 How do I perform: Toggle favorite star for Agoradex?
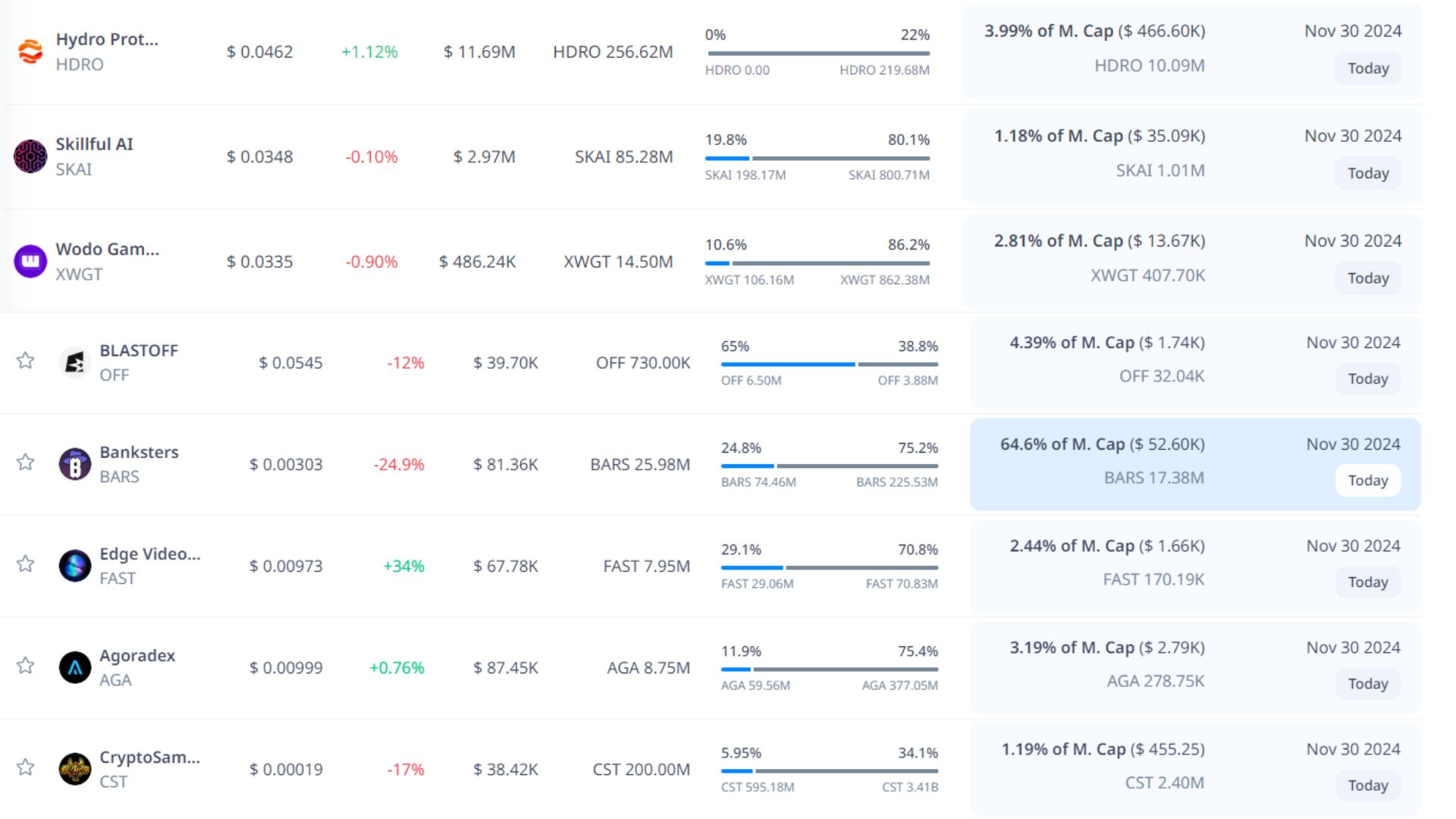pyautogui.click(x=26, y=665)
